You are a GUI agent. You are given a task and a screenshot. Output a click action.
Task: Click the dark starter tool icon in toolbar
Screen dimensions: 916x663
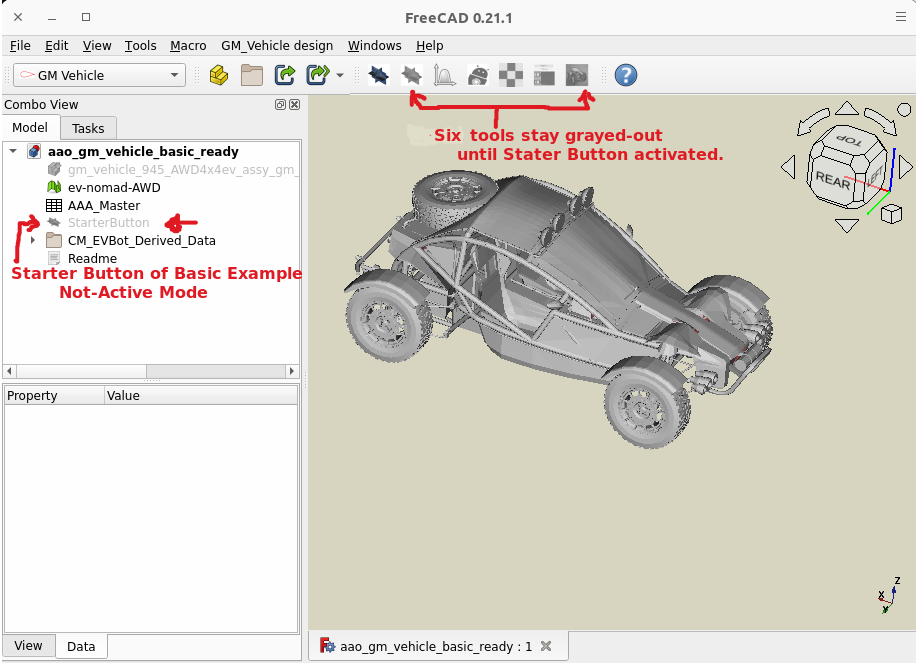click(378, 75)
